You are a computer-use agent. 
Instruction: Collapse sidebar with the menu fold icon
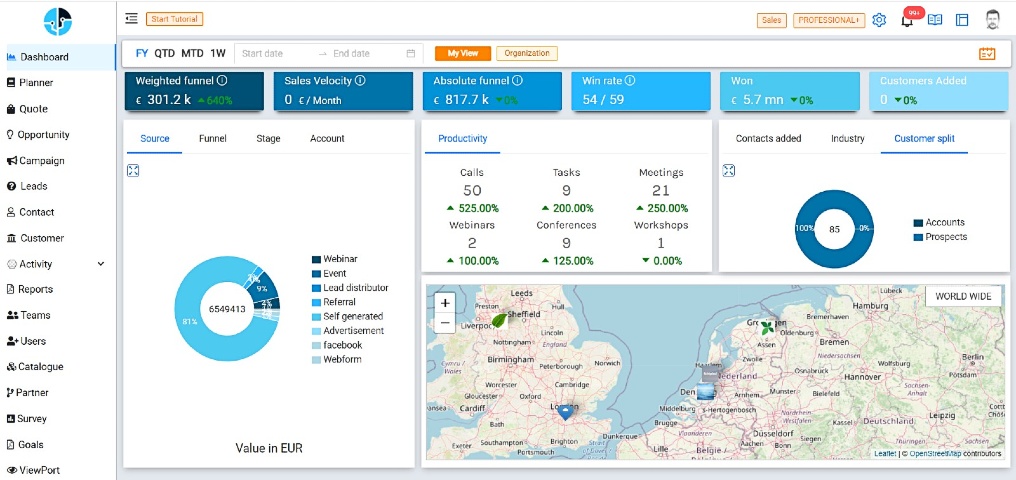tap(132, 19)
